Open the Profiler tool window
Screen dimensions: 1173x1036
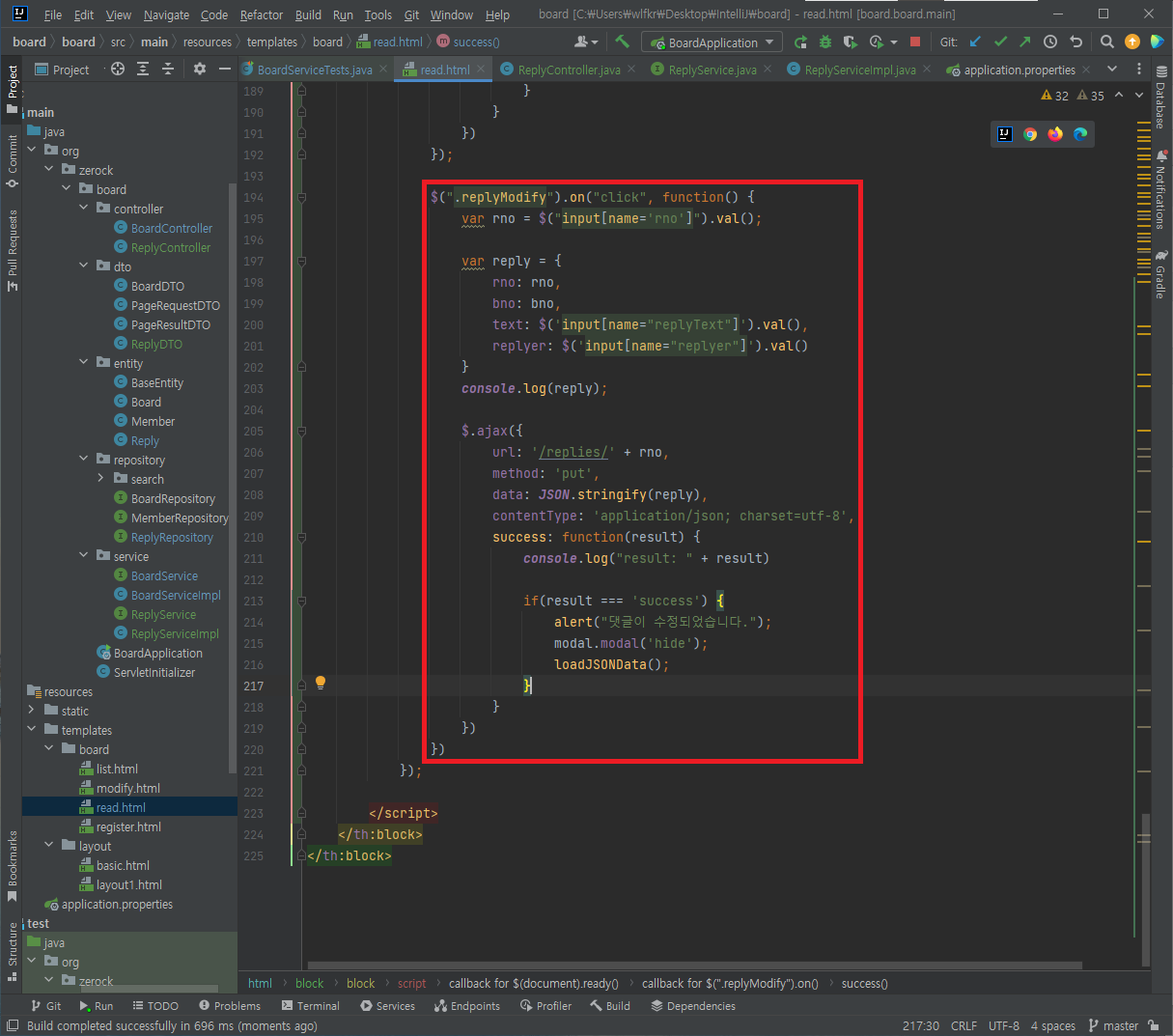point(545,1006)
